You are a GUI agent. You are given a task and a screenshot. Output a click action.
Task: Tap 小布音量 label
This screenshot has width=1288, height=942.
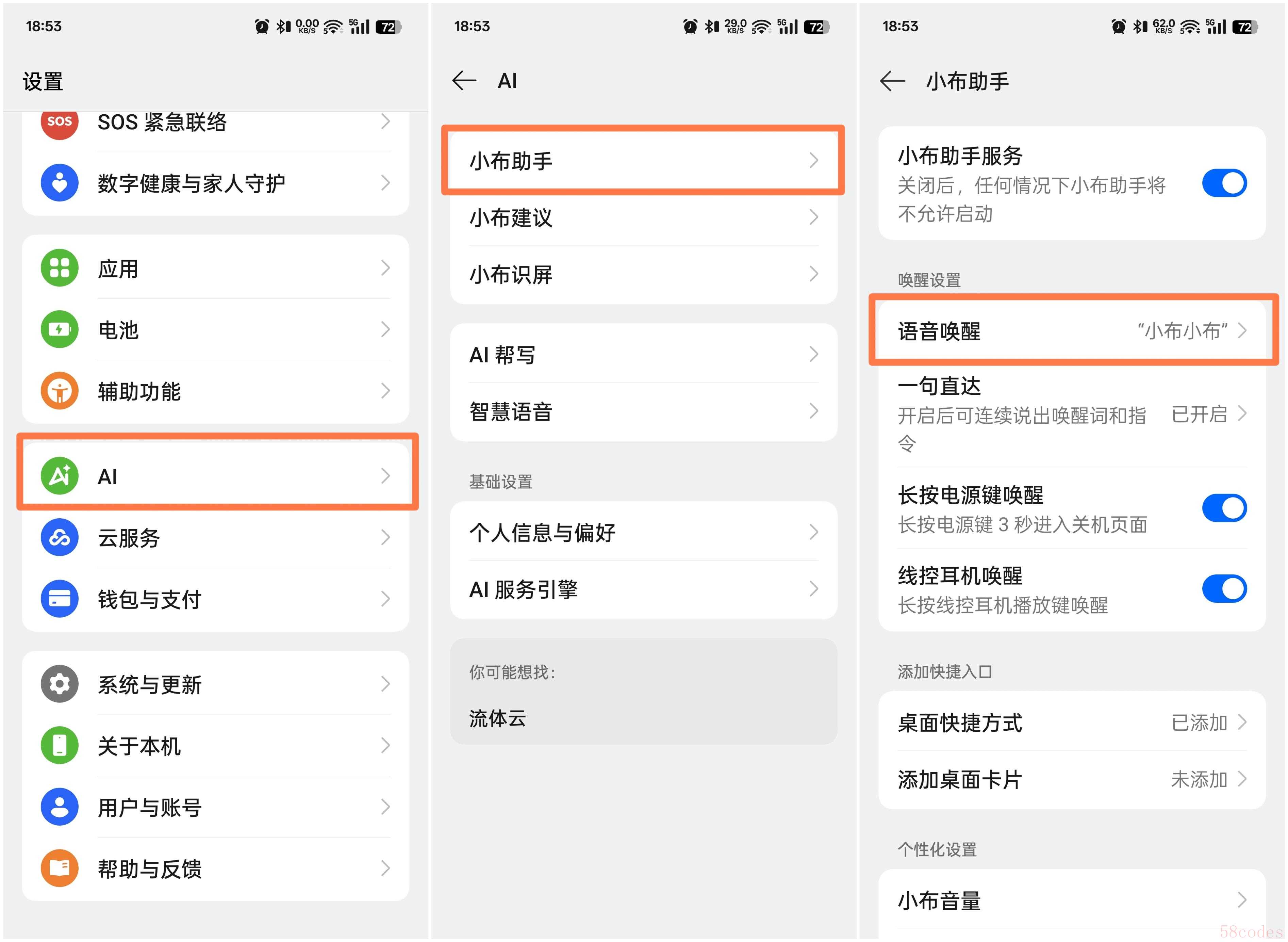click(x=939, y=901)
